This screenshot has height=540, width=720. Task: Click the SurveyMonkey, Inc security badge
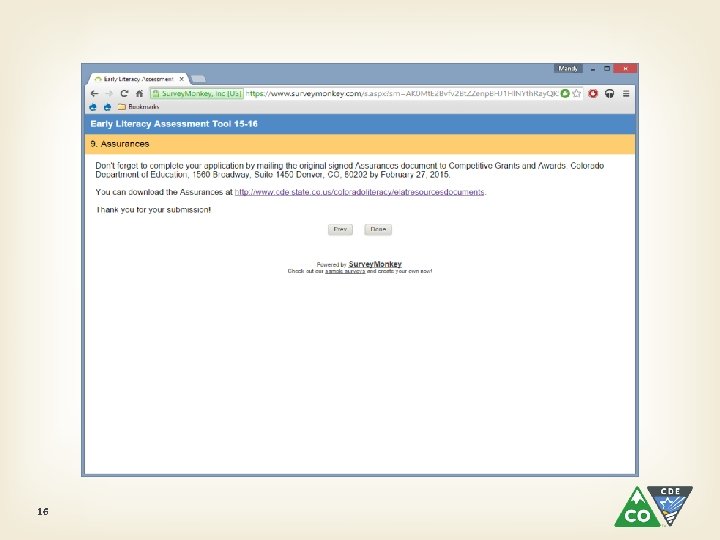tap(197, 94)
